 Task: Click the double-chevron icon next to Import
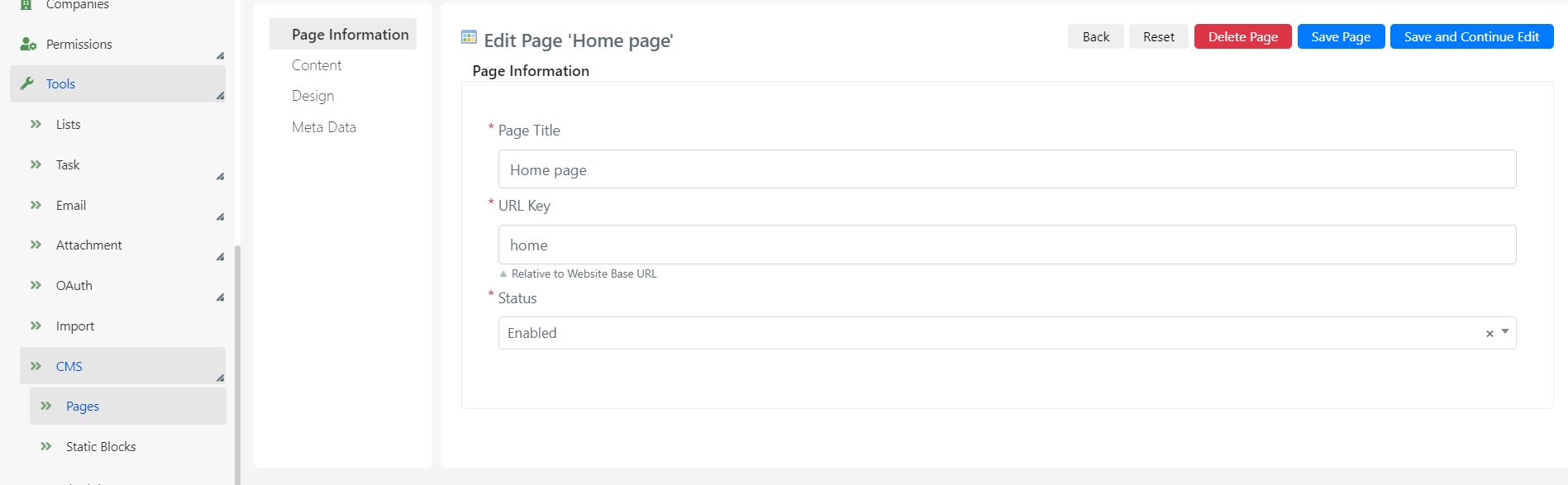(x=36, y=326)
